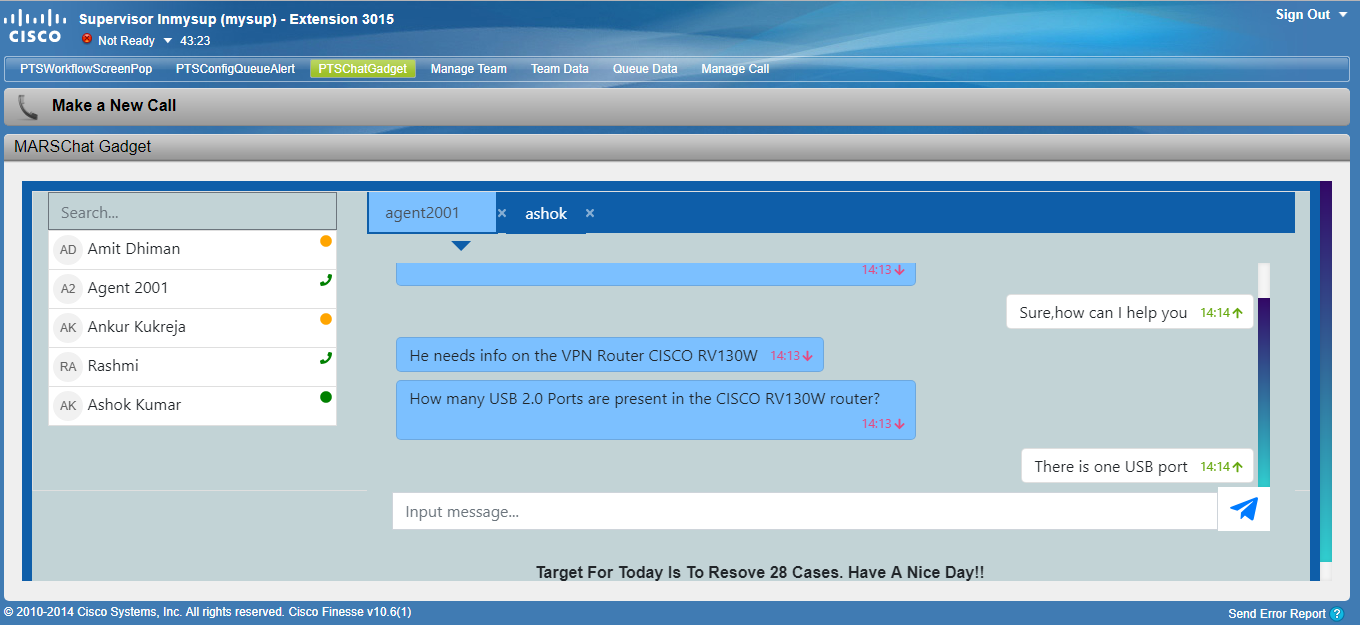The width and height of the screenshot is (1360, 625).
Task: Click the red Not Ready status icon
Action: pos(89,41)
